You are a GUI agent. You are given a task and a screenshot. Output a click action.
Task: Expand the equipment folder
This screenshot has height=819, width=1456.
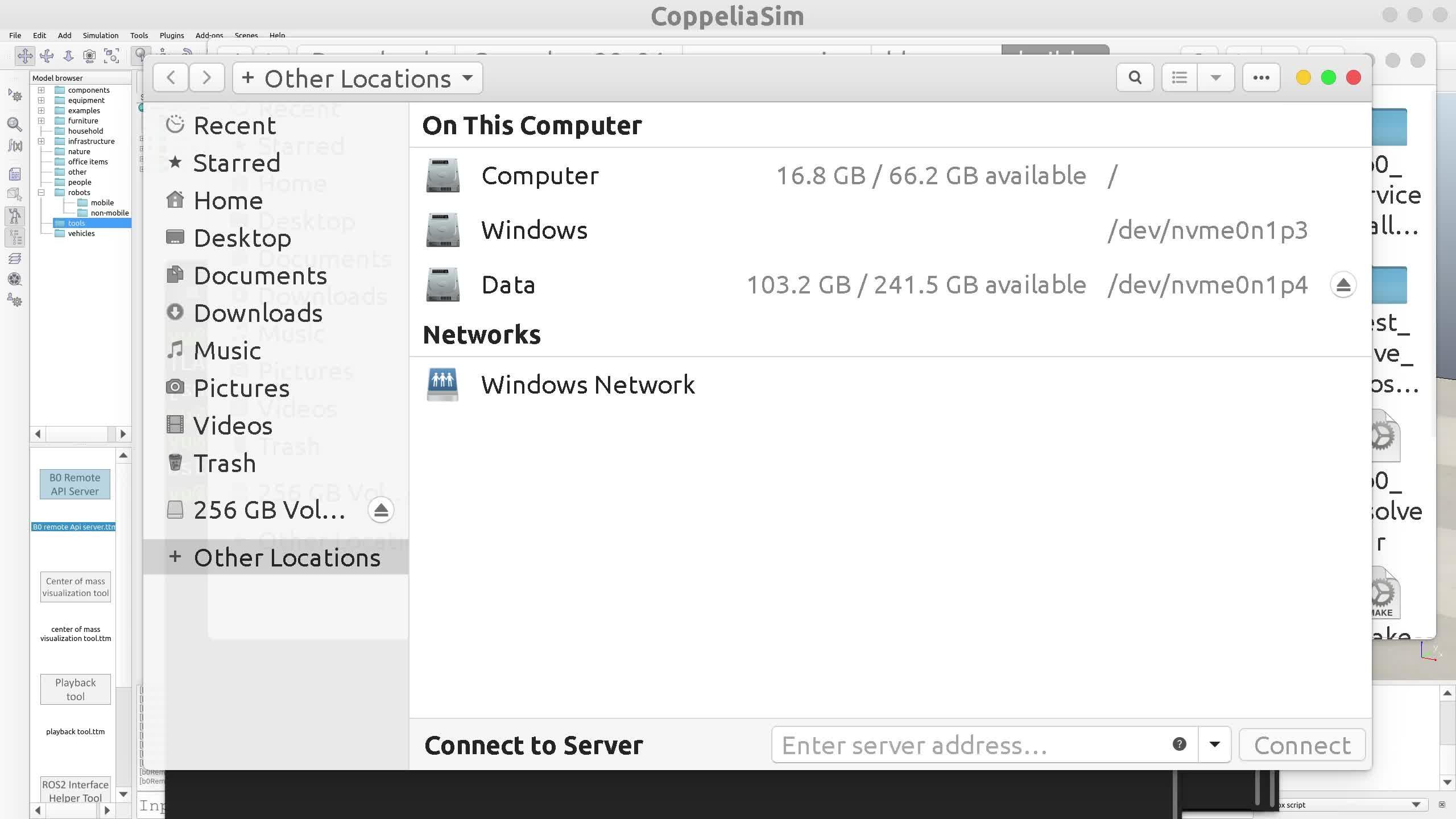click(41, 100)
